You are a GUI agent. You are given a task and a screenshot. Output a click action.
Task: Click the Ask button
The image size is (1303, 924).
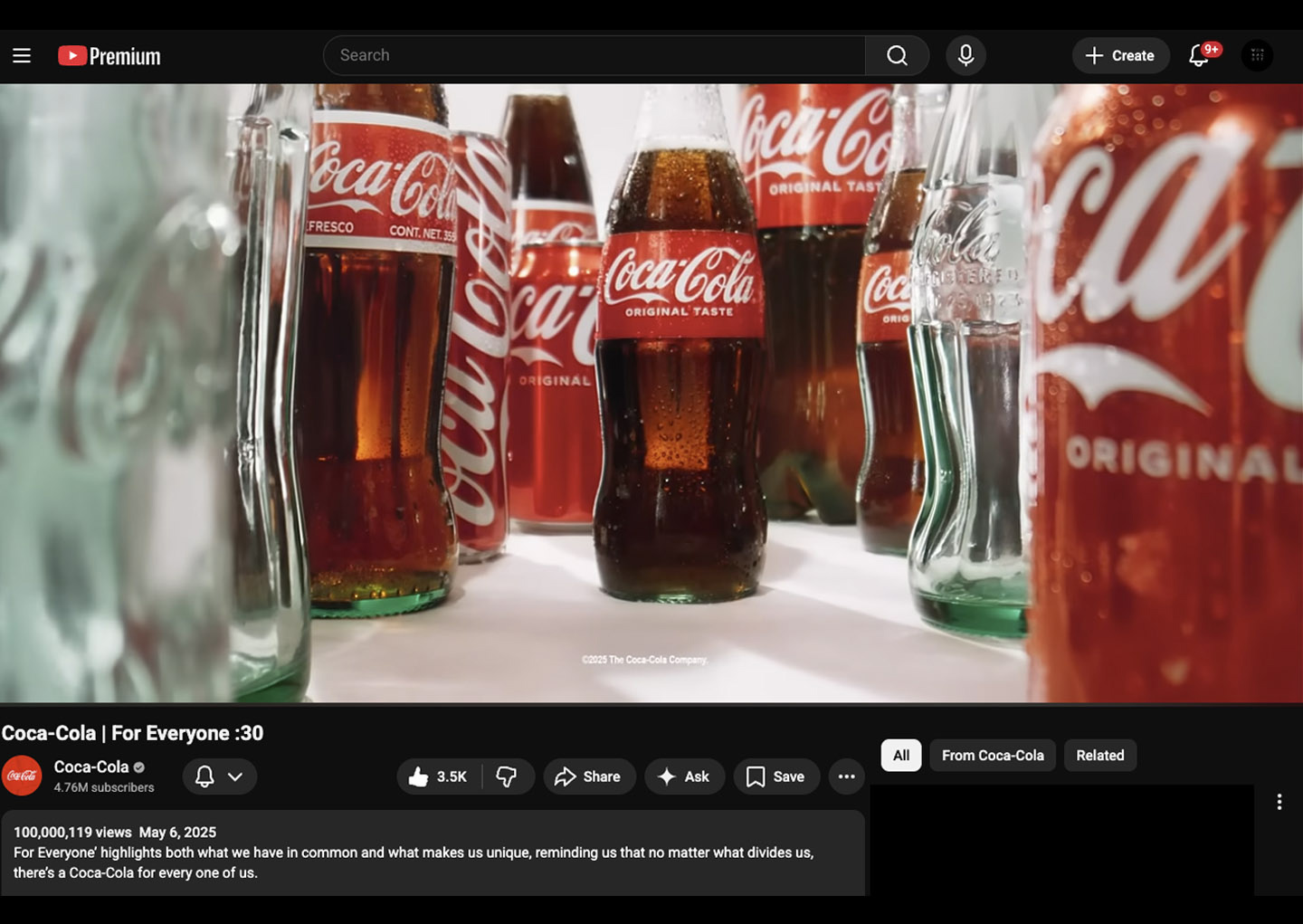click(x=684, y=776)
